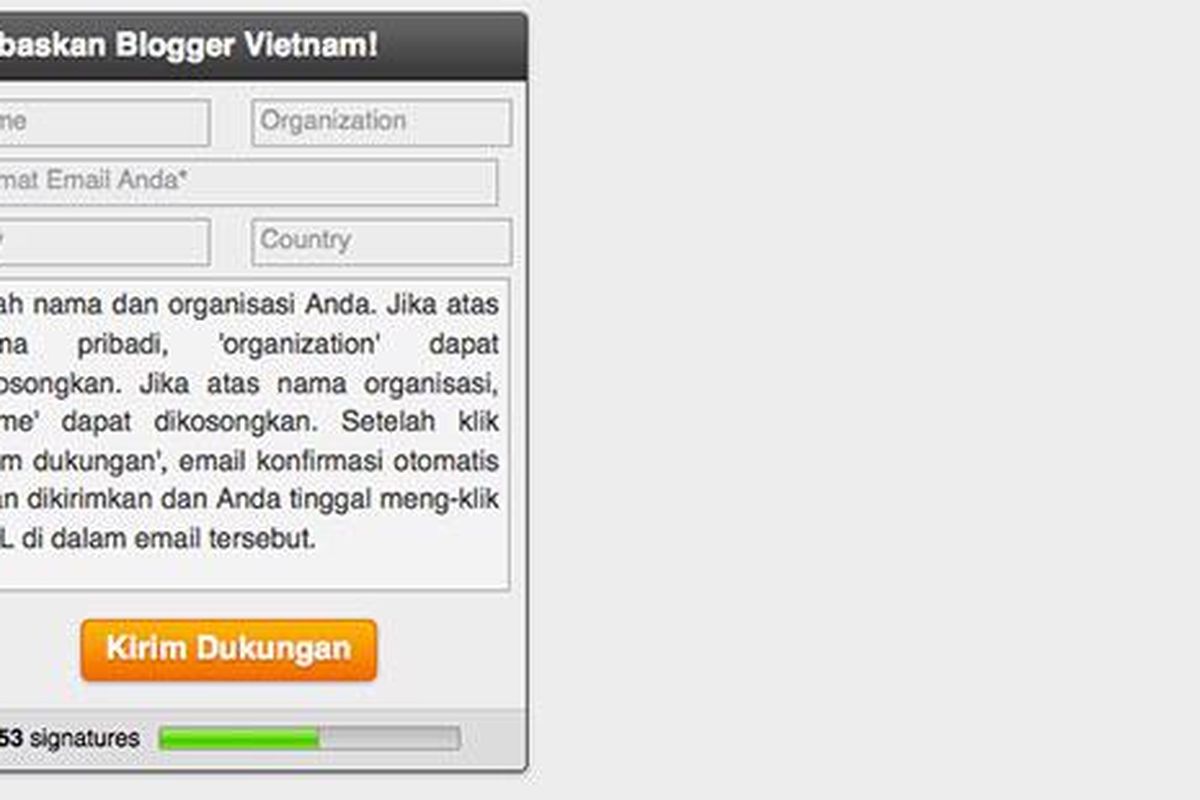Click the orange Kirim Dukungan button
The width and height of the screenshot is (1200, 800).
pos(229,649)
